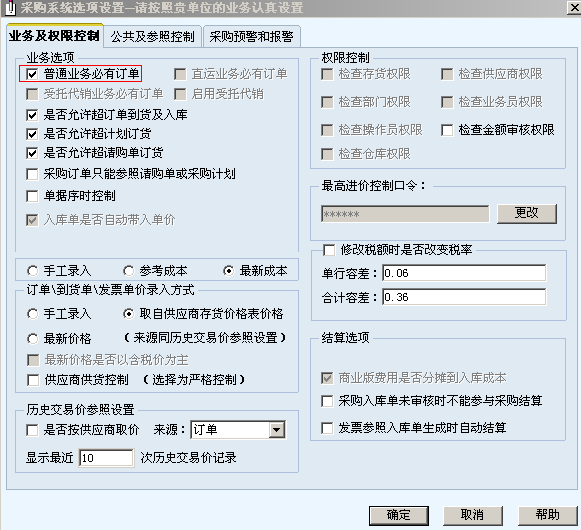Click the 权限控制 group label
The width and height of the screenshot is (581, 530).
(345, 57)
